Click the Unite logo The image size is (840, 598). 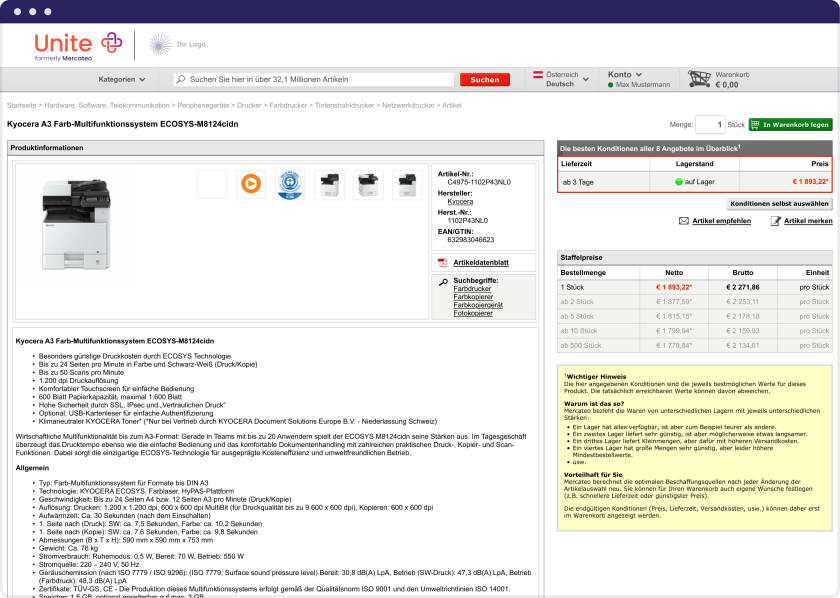[77, 45]
